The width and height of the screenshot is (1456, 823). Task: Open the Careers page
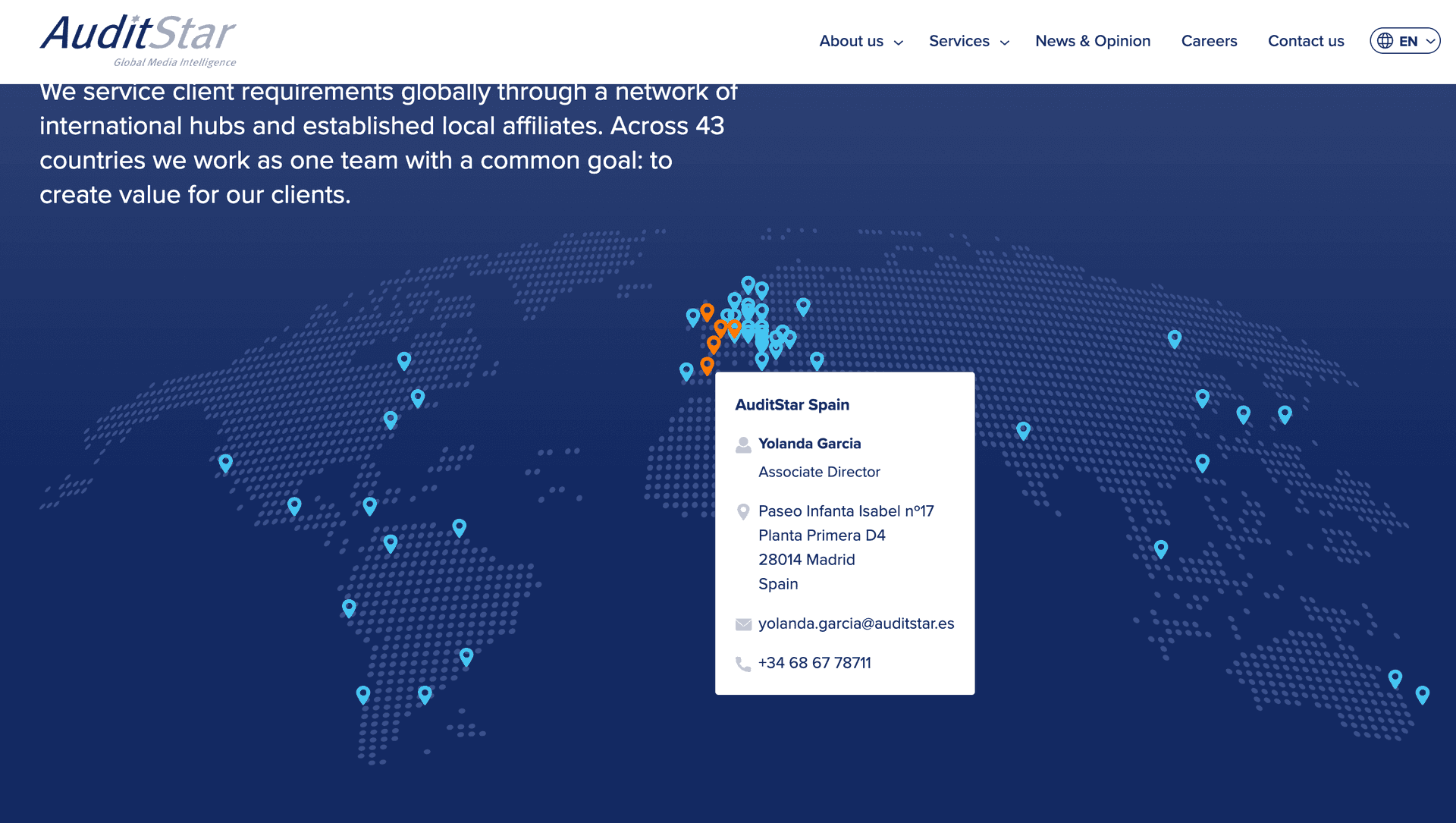tap(1209, 41)
